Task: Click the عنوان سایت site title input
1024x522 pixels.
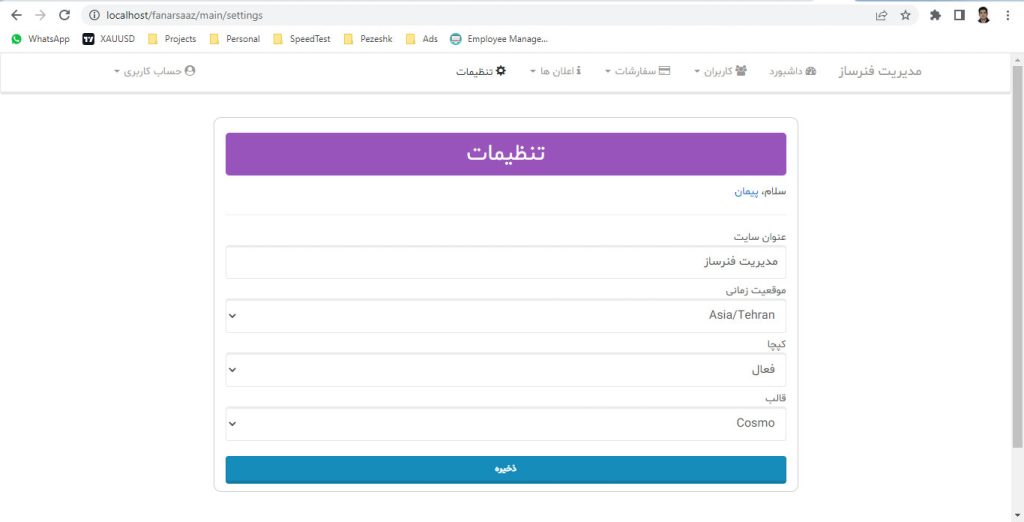Action: click(505, 262)
